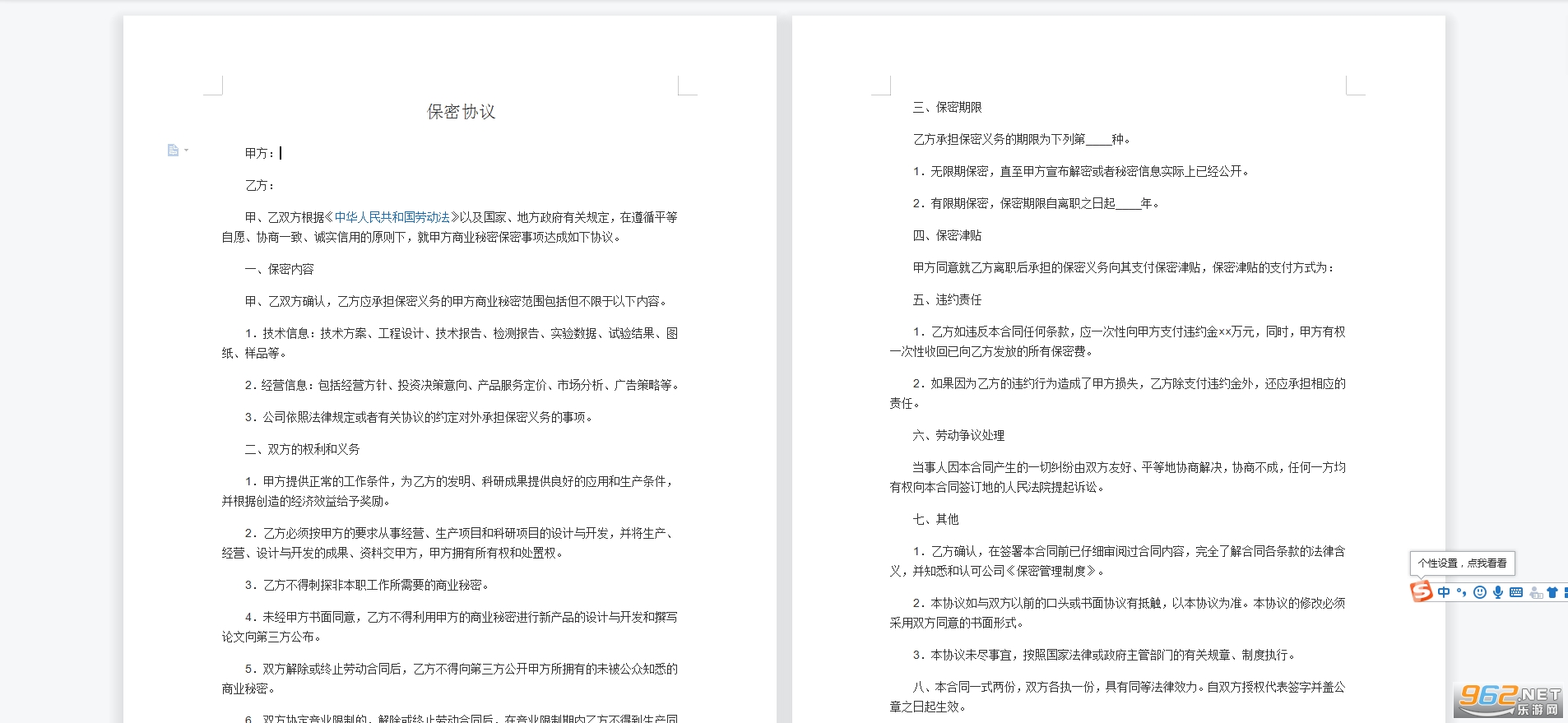1568x723 pixels.
Task: Click the paragraph layout icon beside 甲方
Action: (x=173, y=151)
